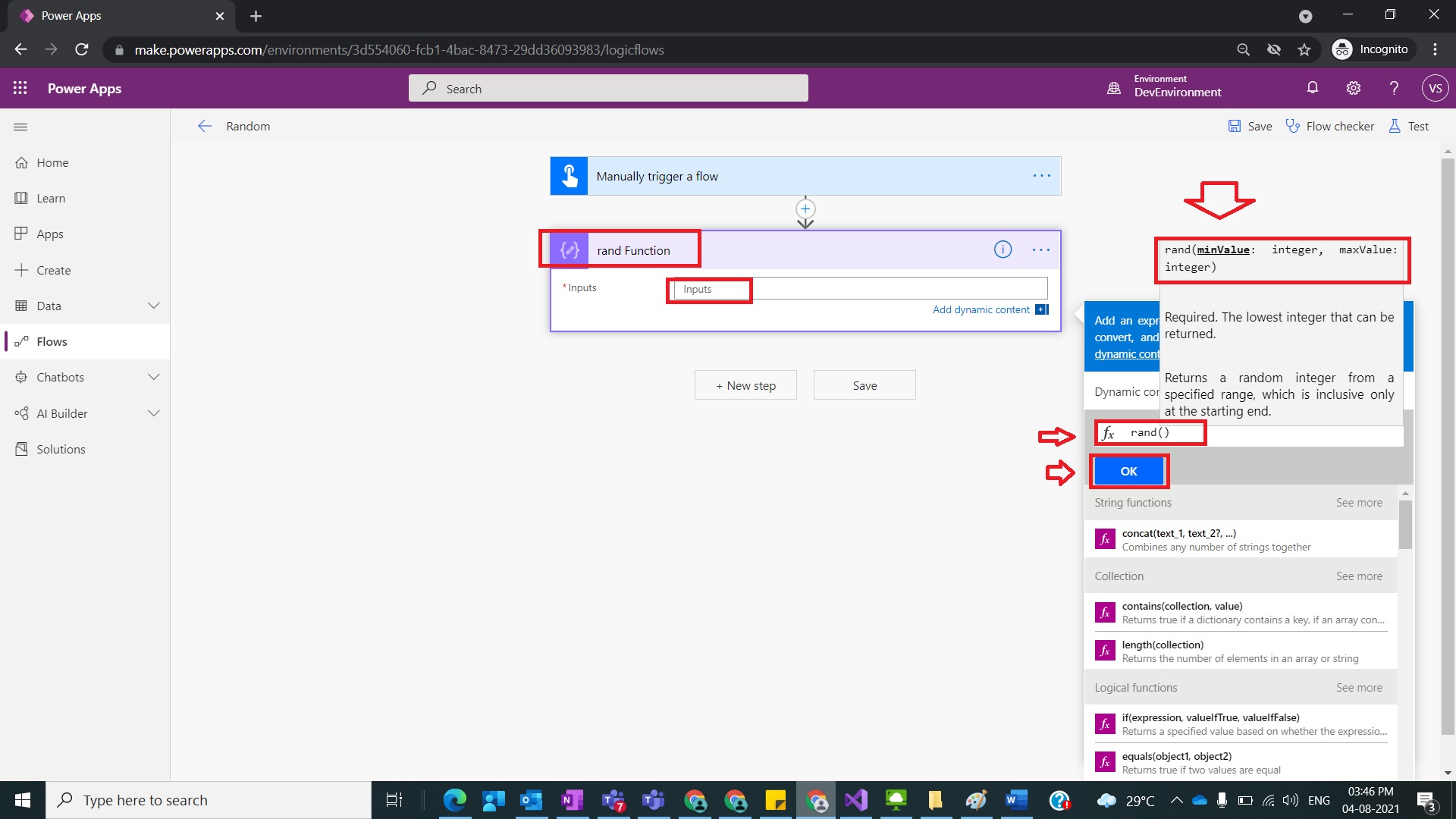Click the insert step plus icon

click(x=805, y=209)
